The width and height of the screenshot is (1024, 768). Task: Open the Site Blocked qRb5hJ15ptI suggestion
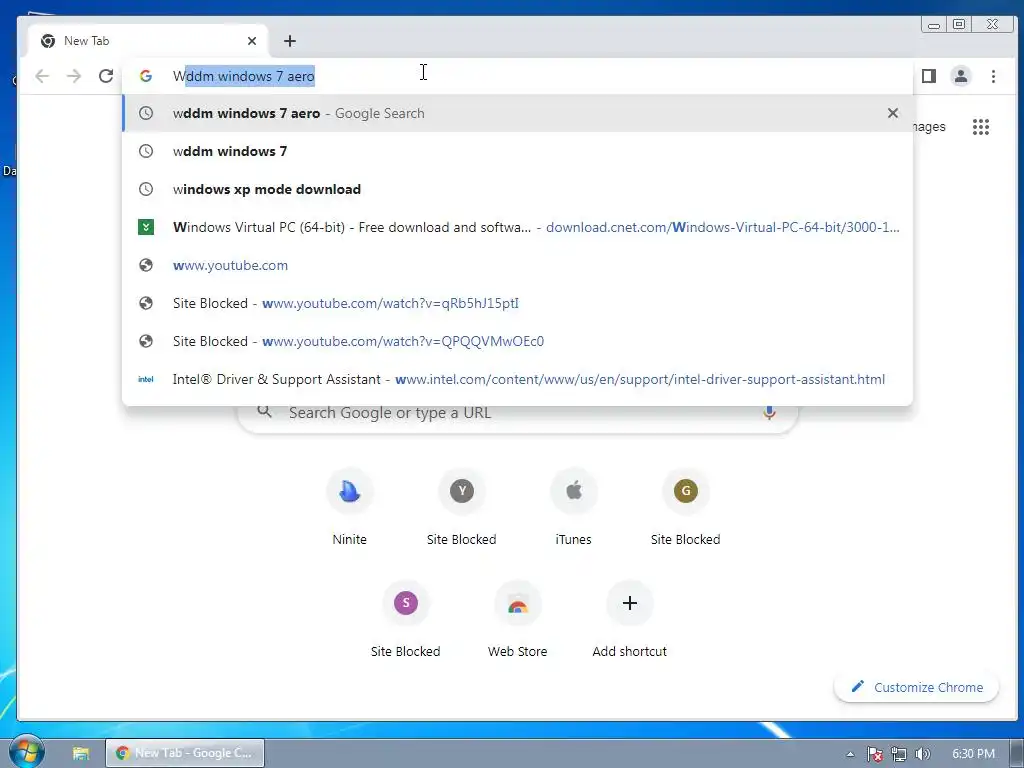[517, 303]
